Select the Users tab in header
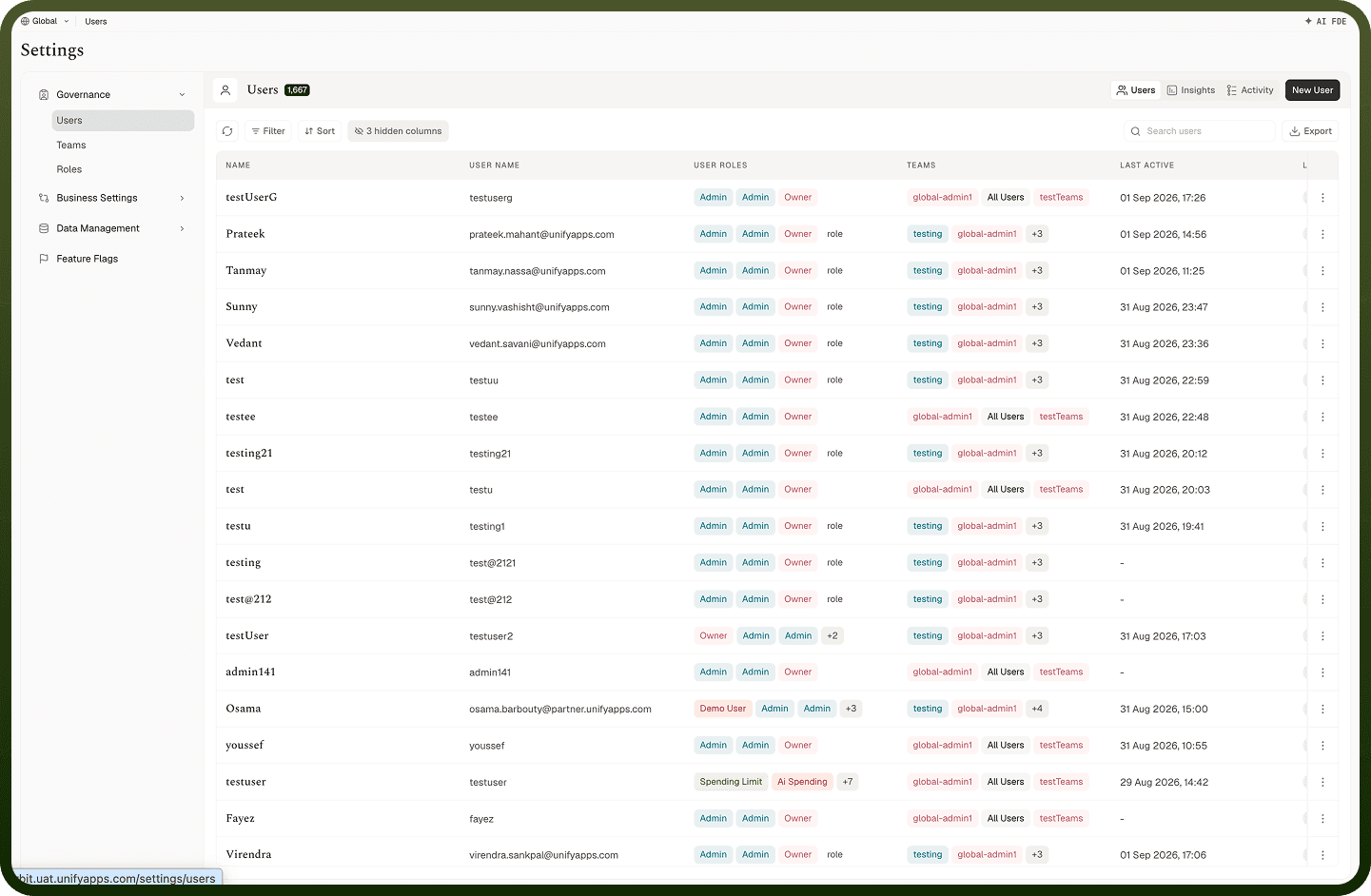The image size is (1371, 896). [x=1136, y=90]
